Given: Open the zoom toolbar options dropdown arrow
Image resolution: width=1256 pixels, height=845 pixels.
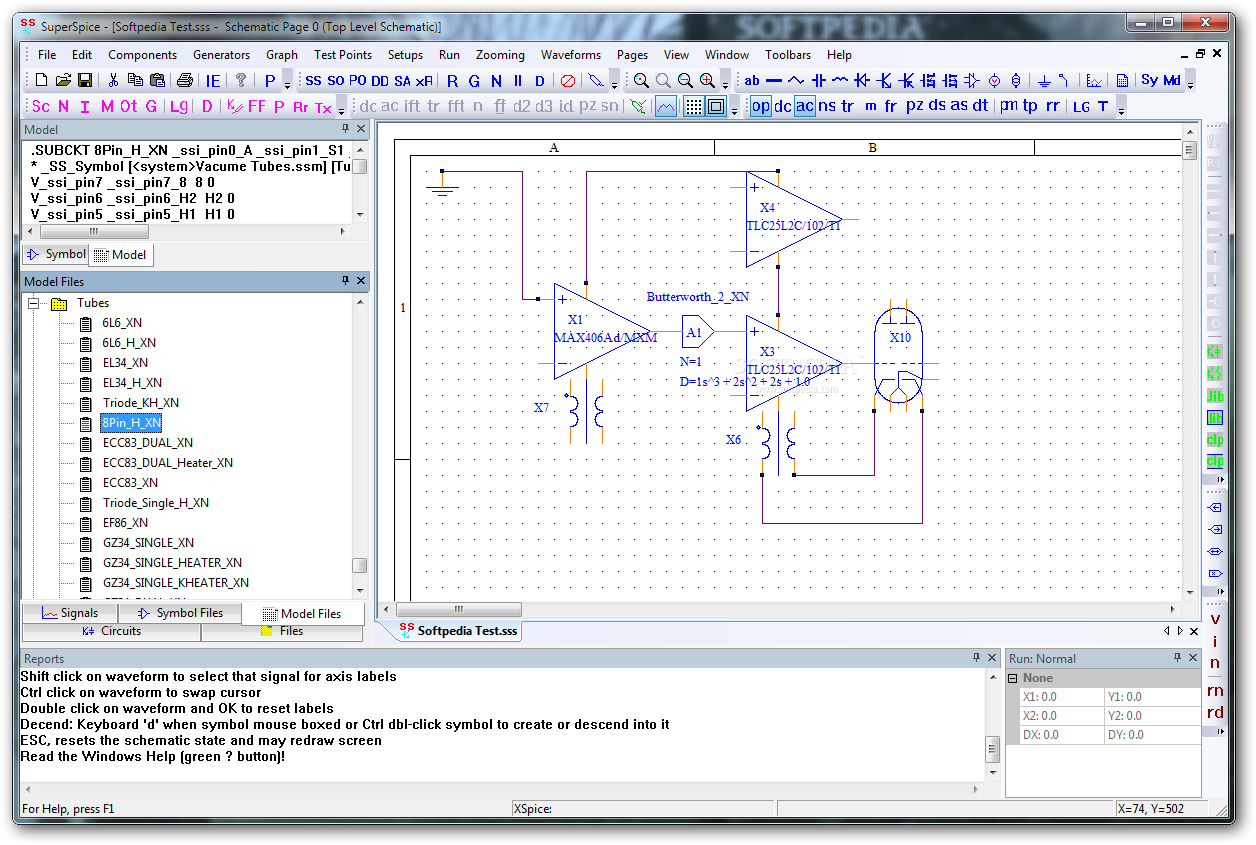Looking at the screenshot, I should point(726,82).
